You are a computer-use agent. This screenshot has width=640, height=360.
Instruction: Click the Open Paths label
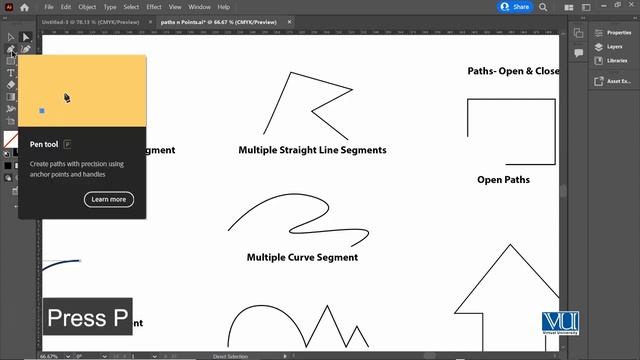tap(503, 180)
